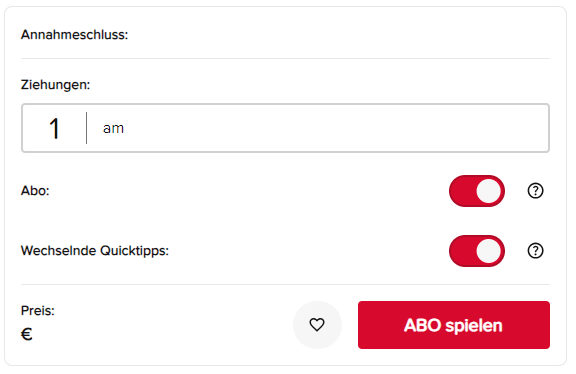This screenshot has width=576, height=374.
Task: Open the Ziehungen selection box
Action: coord(285,128)
